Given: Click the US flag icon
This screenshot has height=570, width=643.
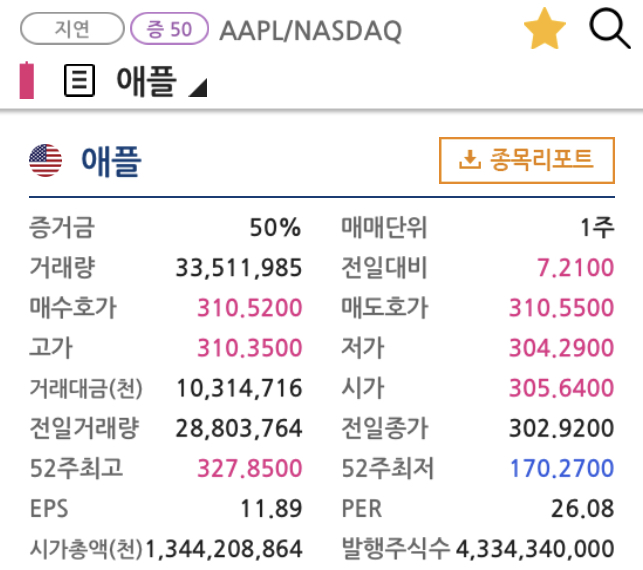Looking at the screenshot, I should click(46, 160).
